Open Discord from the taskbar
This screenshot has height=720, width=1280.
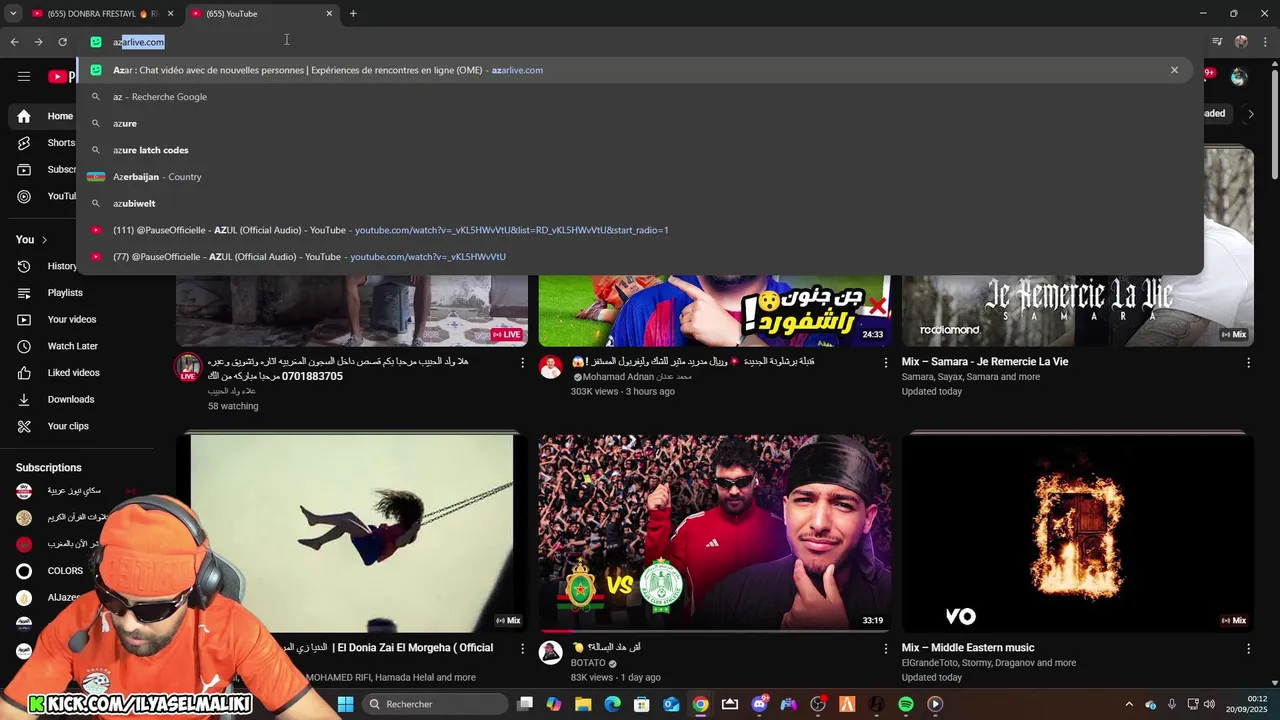759,704
